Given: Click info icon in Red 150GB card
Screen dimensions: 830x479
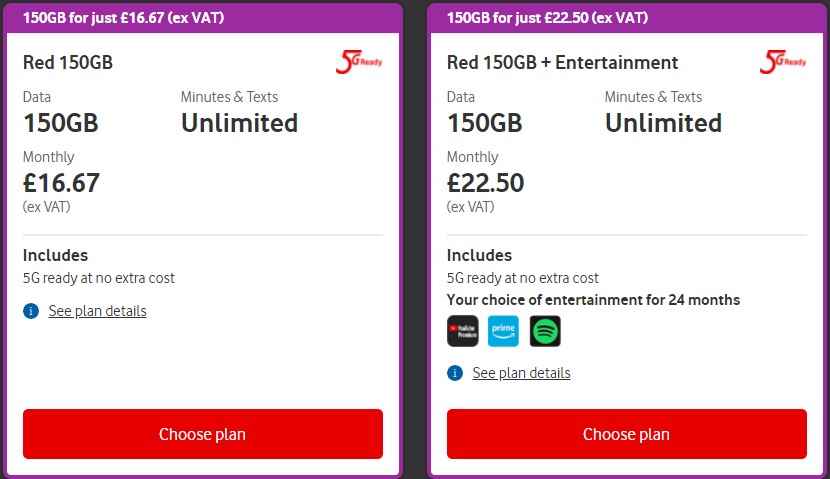Looking at the screenshot, I should pos(31,311).
